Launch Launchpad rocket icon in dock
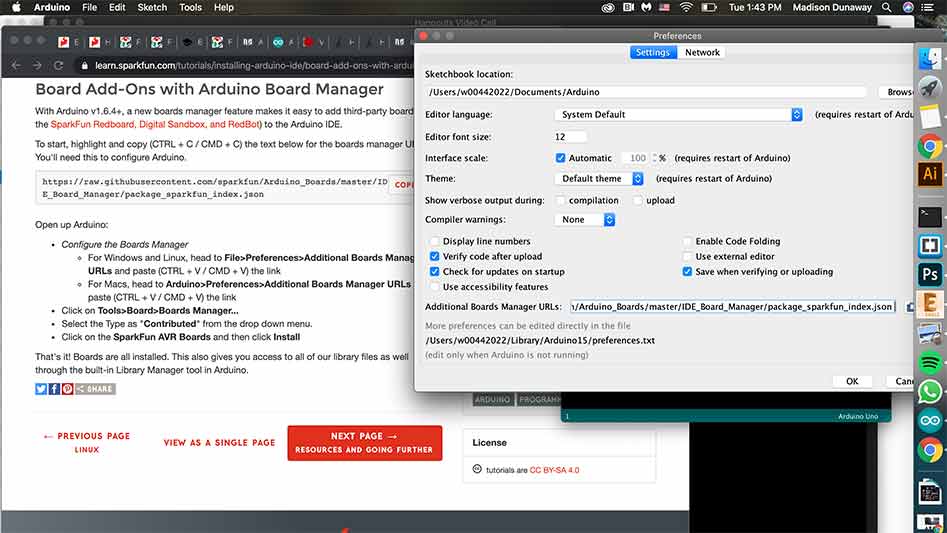This screenshot has width=947, height=533. 929,87
